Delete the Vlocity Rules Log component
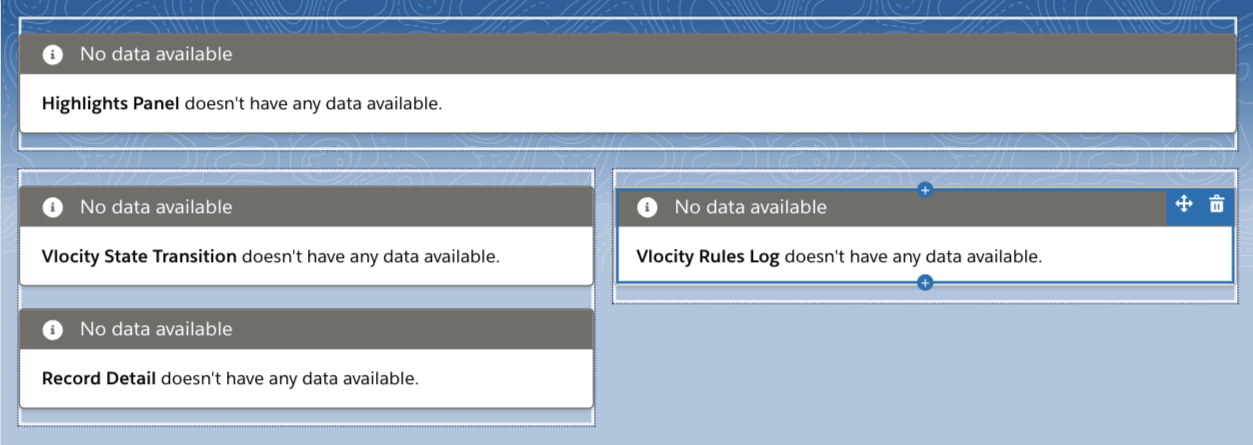This screenshot has height=445, width=1253. pos(1216,205)
